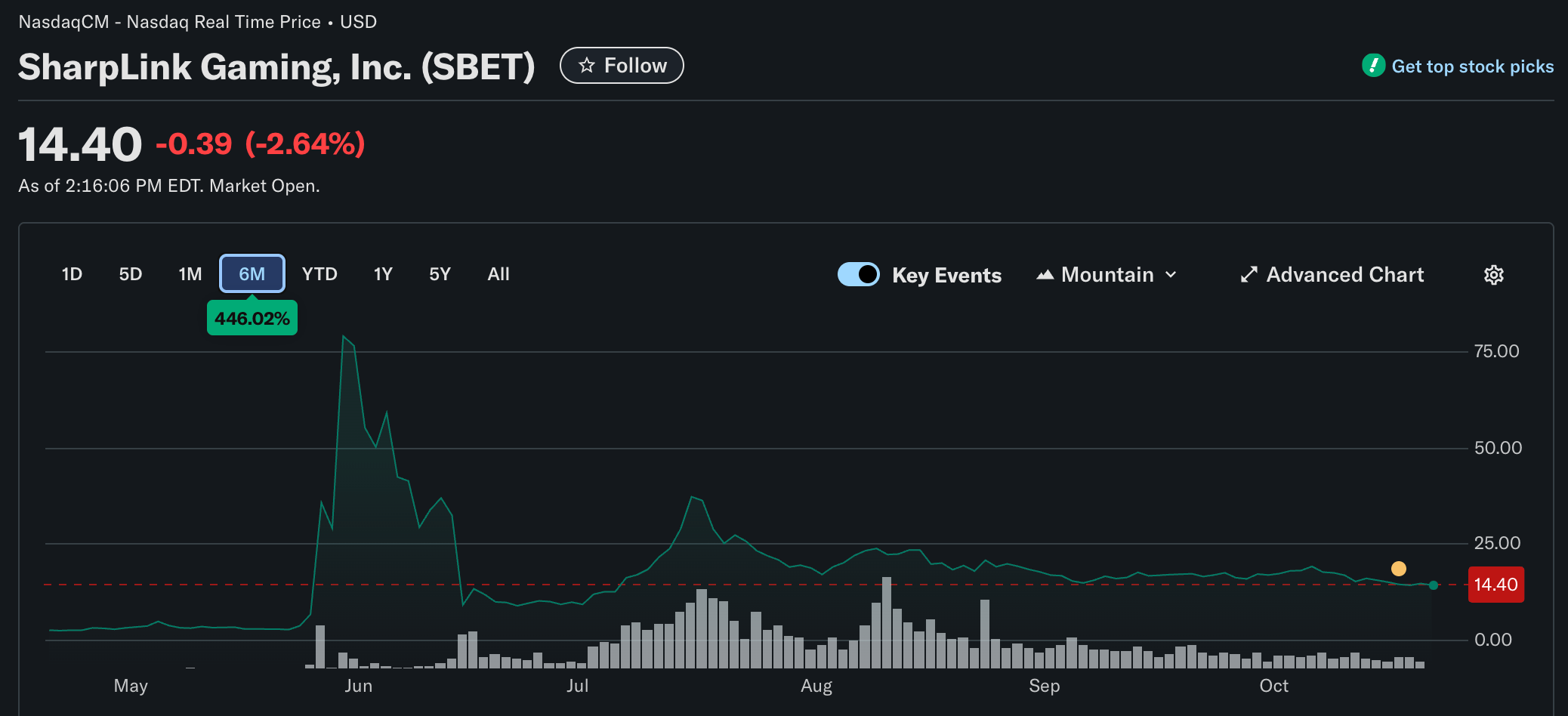1568x716 pixels.
Task: Click the expand arrows Advanced Chart icon
Action: click(x=1249, y=275)
